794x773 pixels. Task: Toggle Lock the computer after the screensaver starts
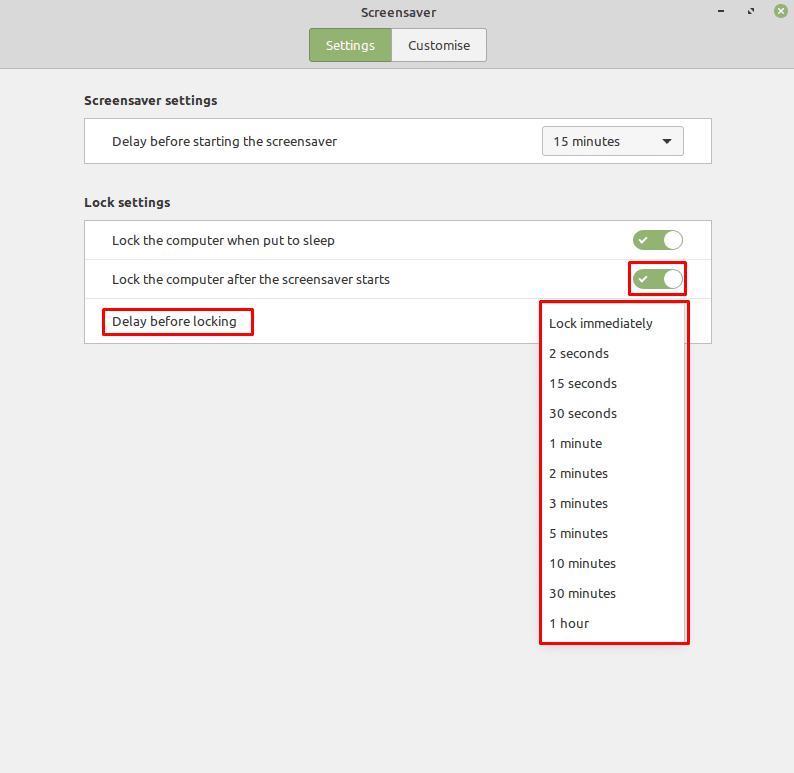point(657,279)
